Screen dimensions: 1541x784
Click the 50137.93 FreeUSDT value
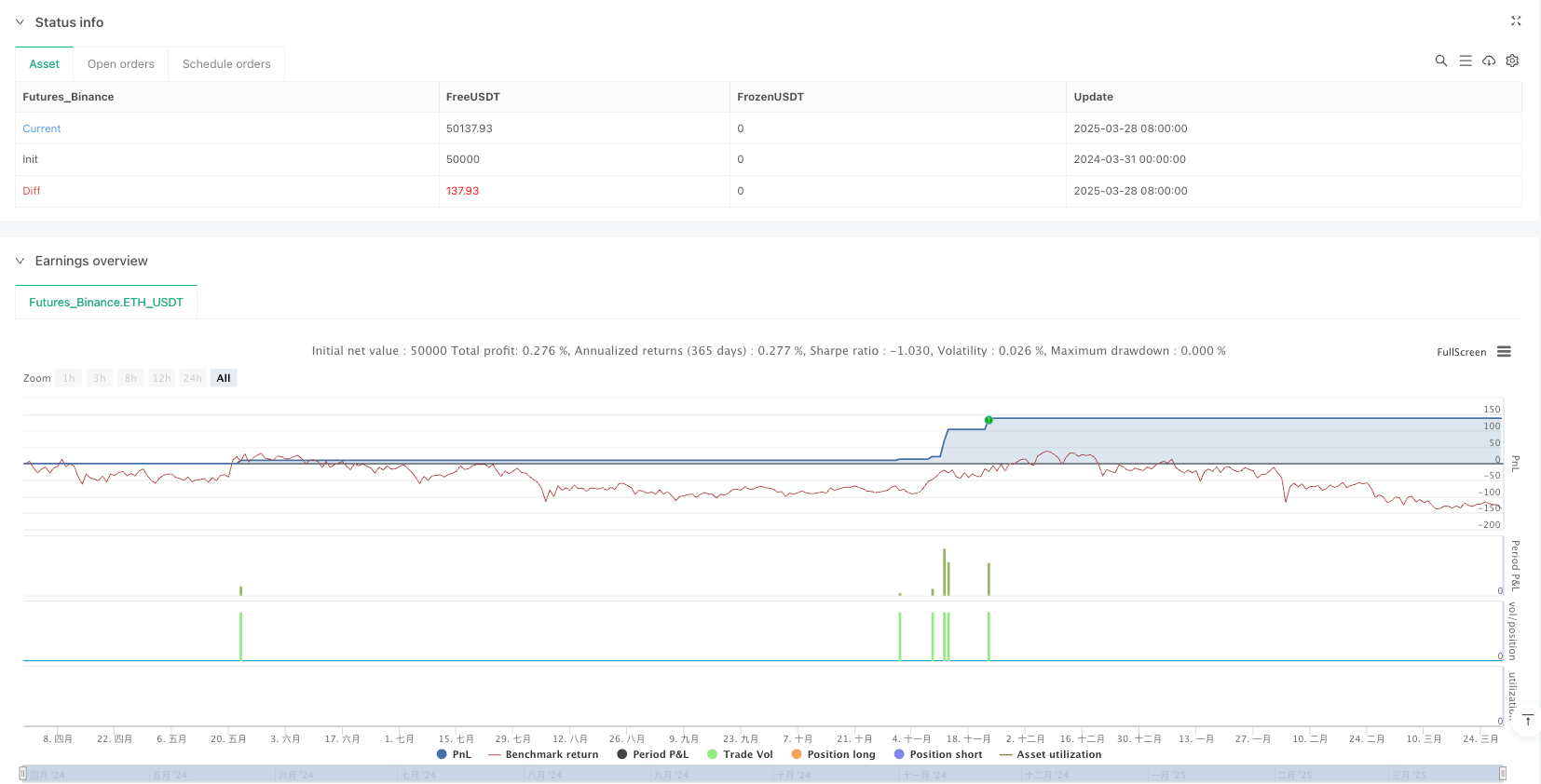[470, 128]
